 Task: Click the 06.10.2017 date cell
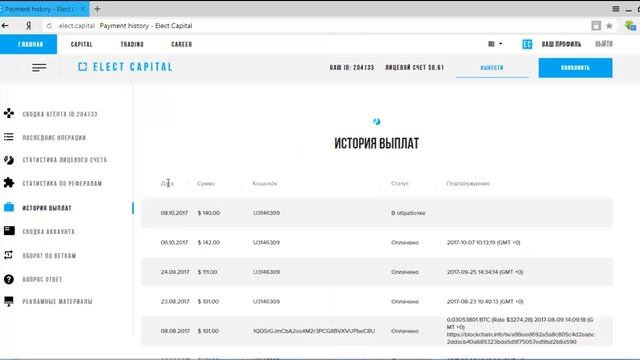click(174, 242)
